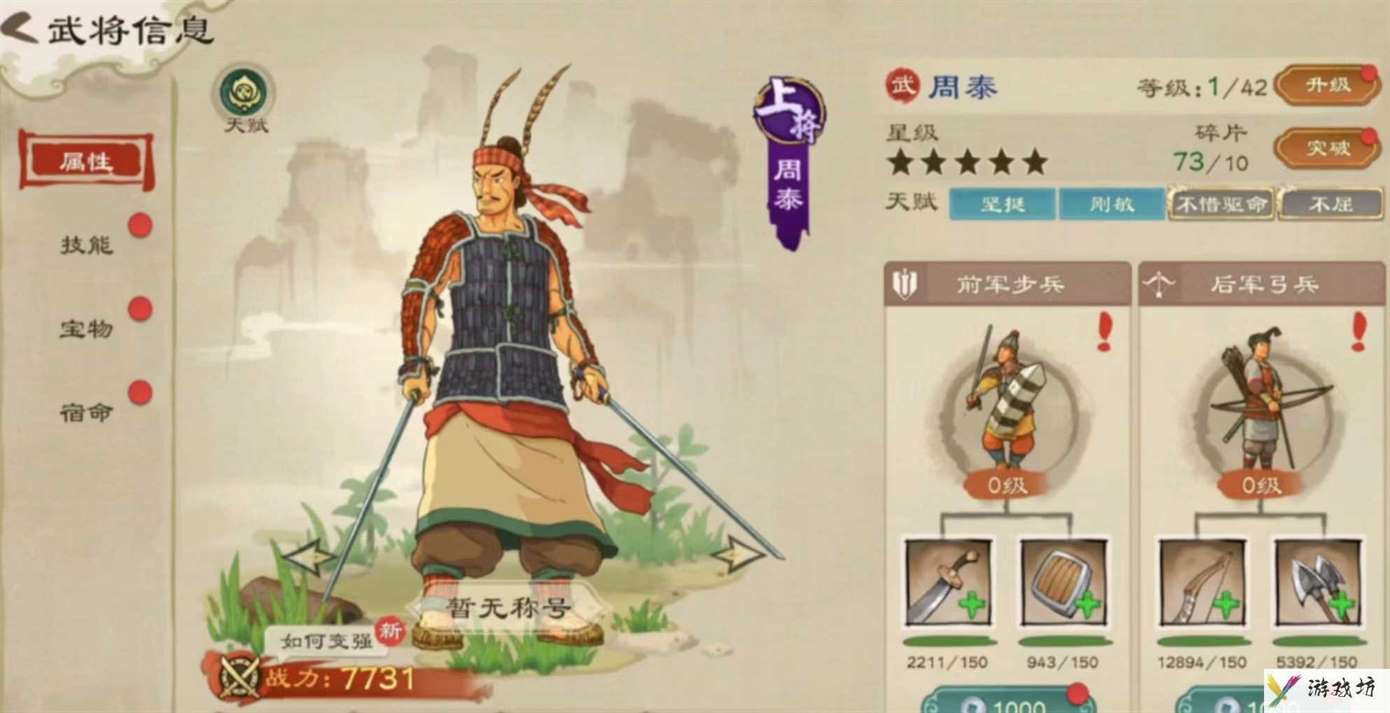
Task: Open the 宝物 tab
Action: pos(87,329)
